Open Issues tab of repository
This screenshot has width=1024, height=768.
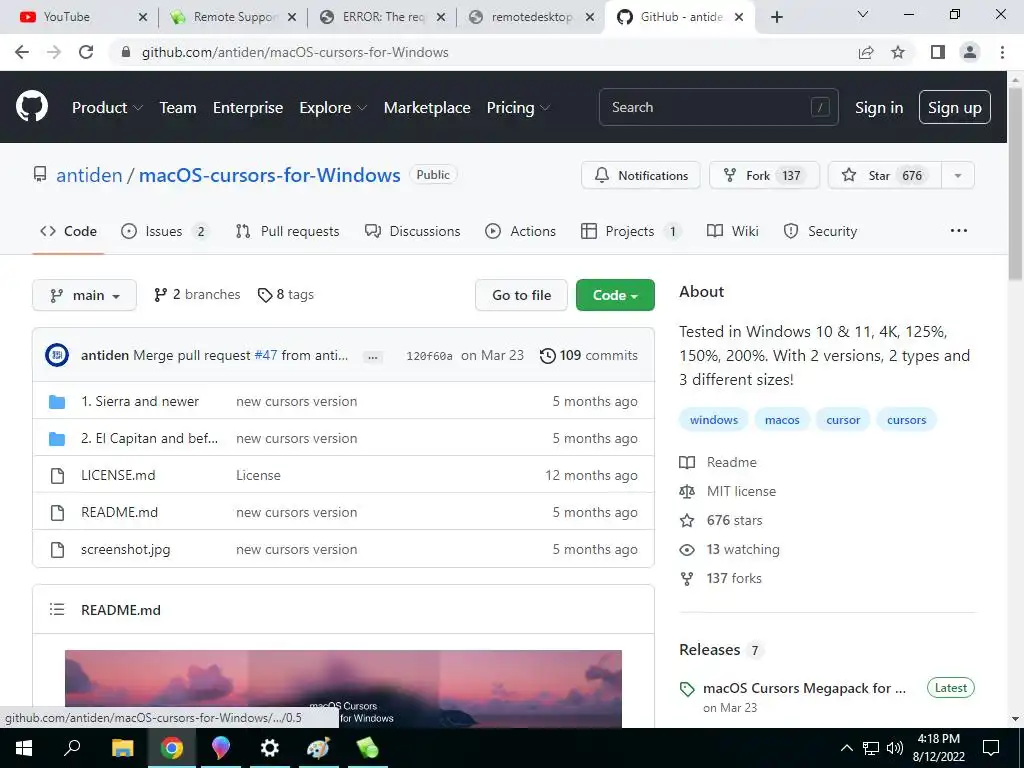[165, 231]
